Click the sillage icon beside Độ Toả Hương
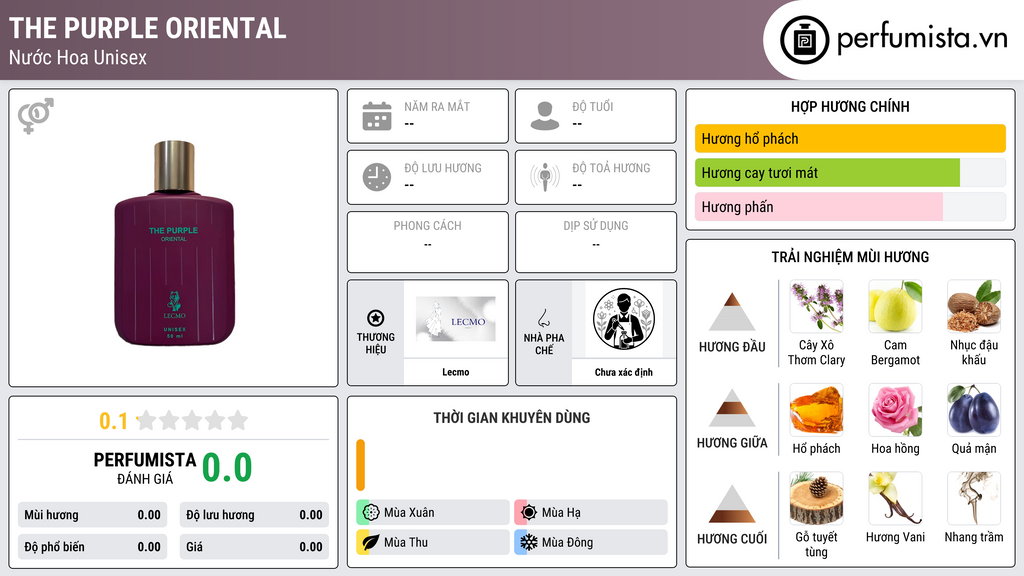Screen dimensions: 1024x576 point(545,177)
